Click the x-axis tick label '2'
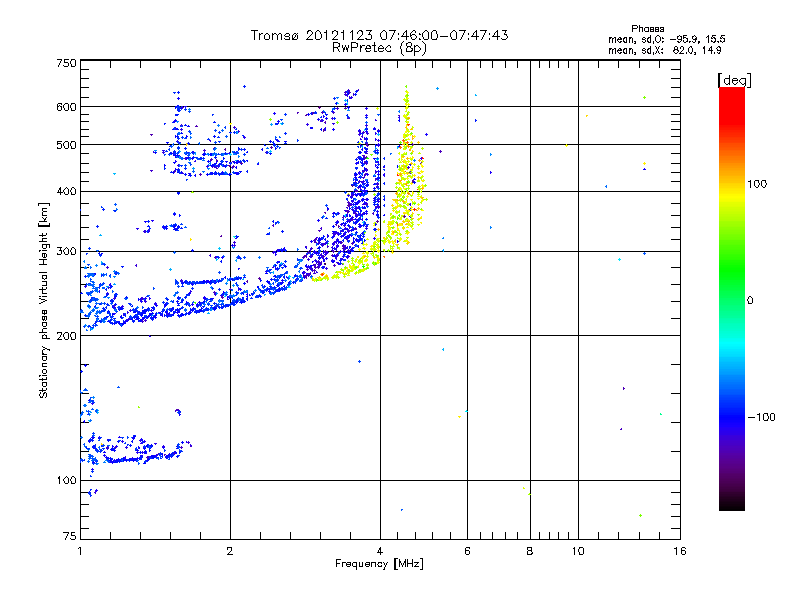 (230, 551)
